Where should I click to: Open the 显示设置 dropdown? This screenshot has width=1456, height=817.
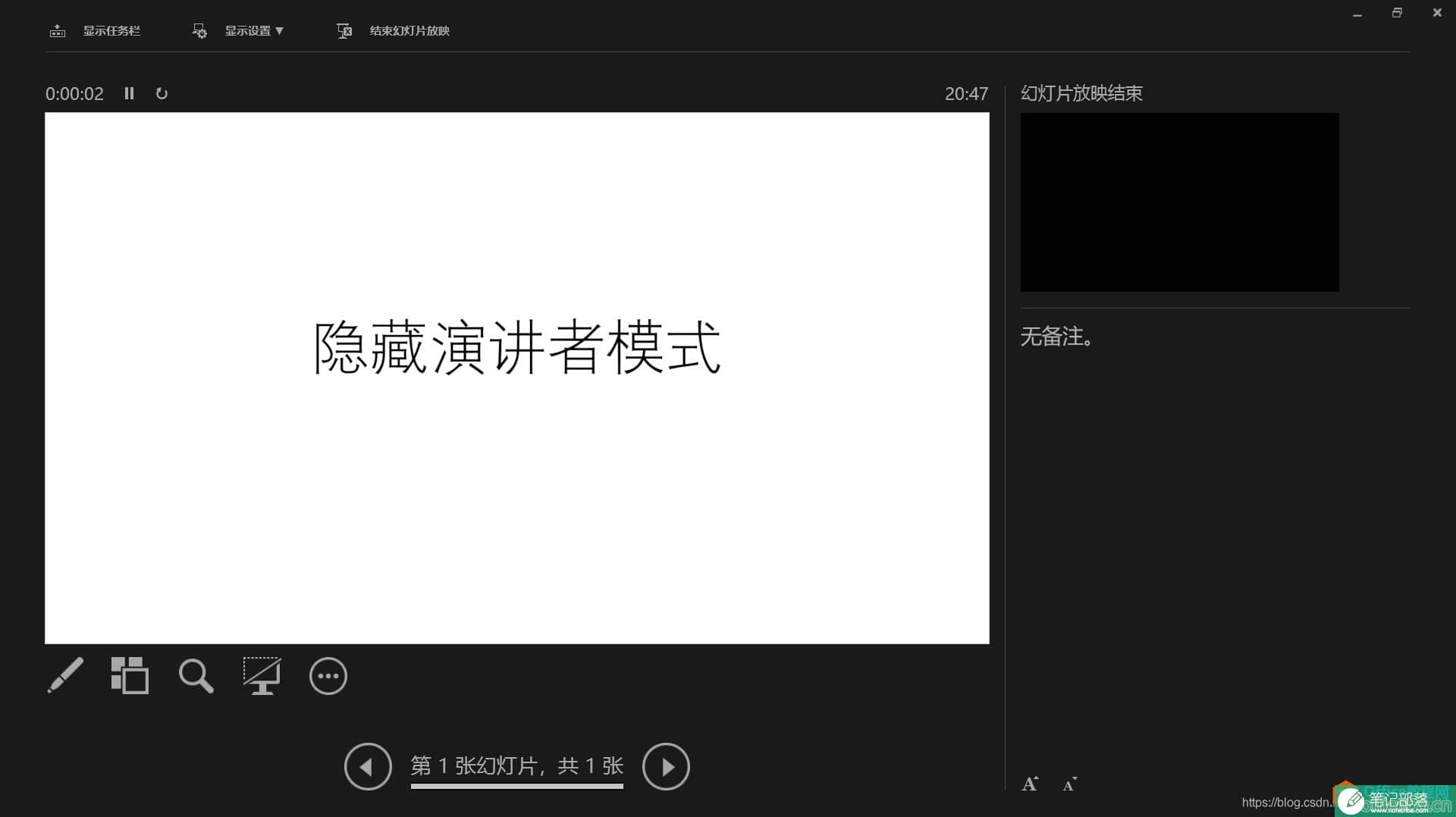tap(254, 31)
